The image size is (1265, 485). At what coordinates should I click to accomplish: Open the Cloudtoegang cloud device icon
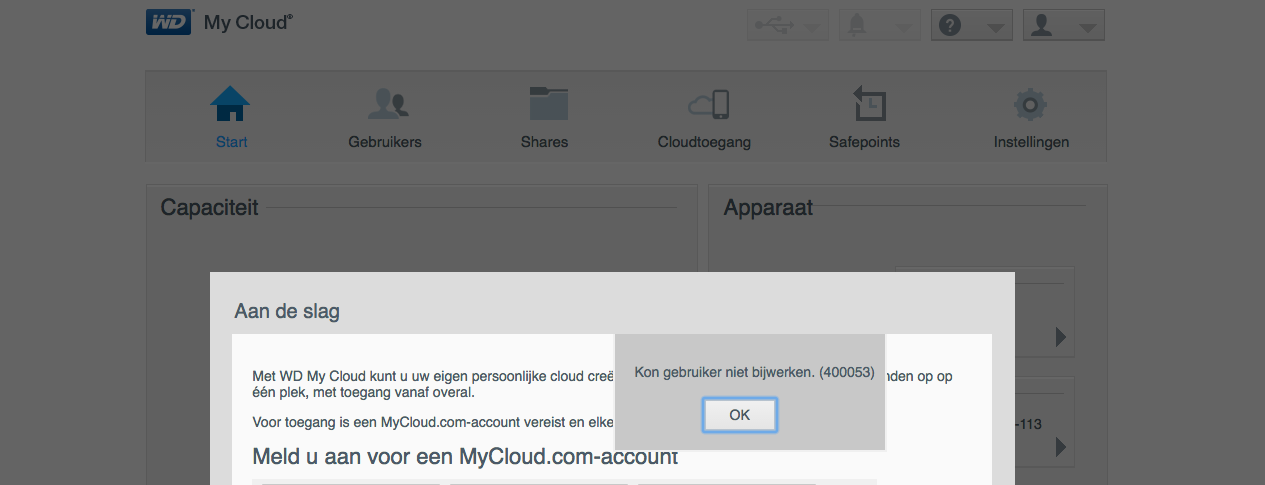(708, 104)
